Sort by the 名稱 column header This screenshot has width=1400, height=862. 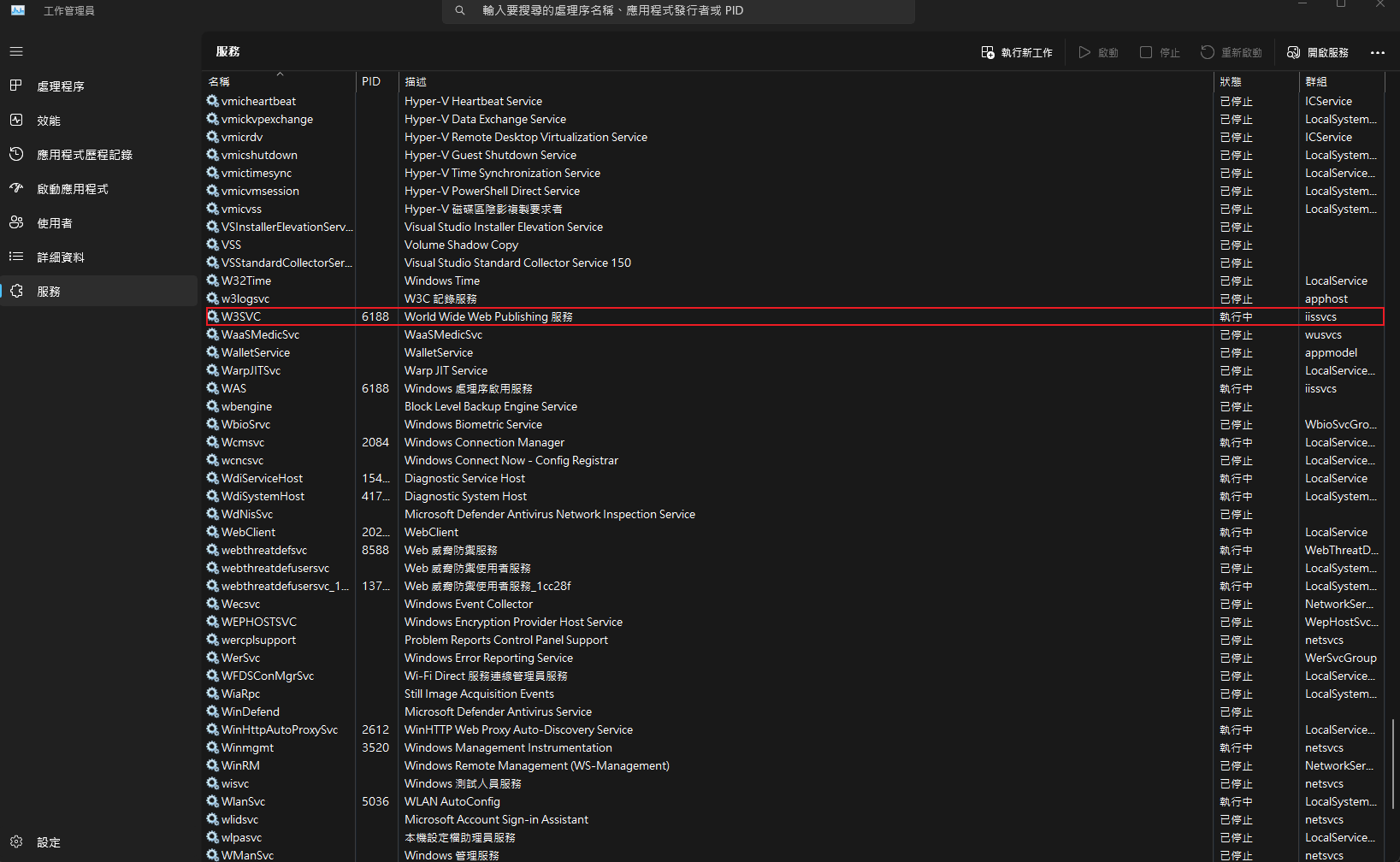279,81
